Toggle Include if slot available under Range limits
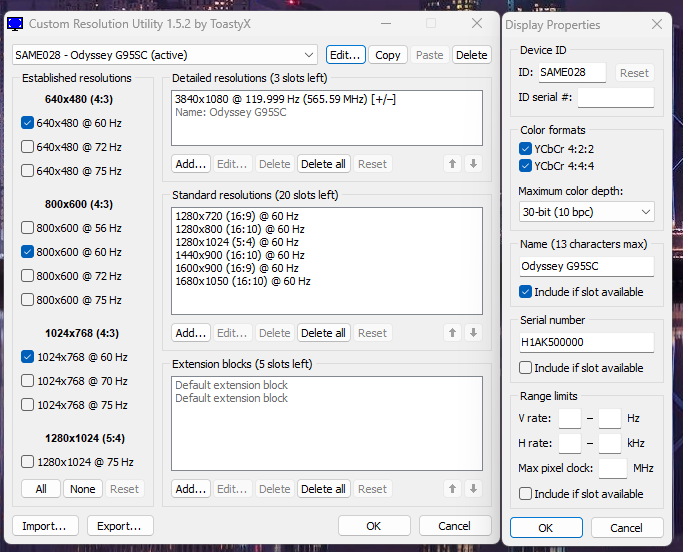Screen dimensions: 683x552 point(526,494)
